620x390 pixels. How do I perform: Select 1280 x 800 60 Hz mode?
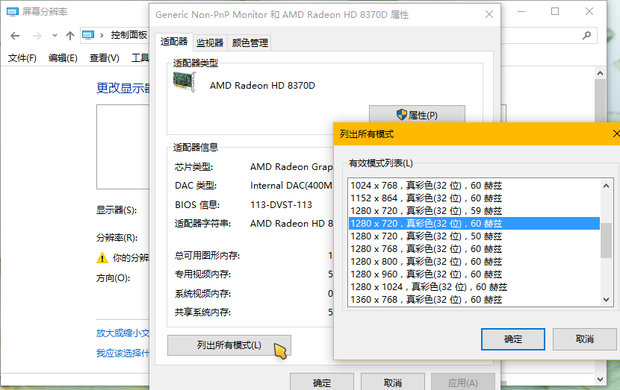474,261
